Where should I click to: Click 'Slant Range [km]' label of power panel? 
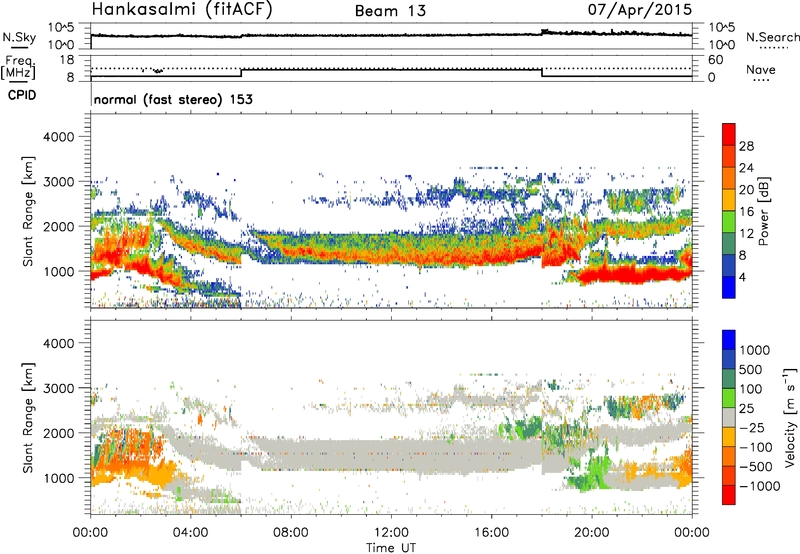(x=28, y=211)
